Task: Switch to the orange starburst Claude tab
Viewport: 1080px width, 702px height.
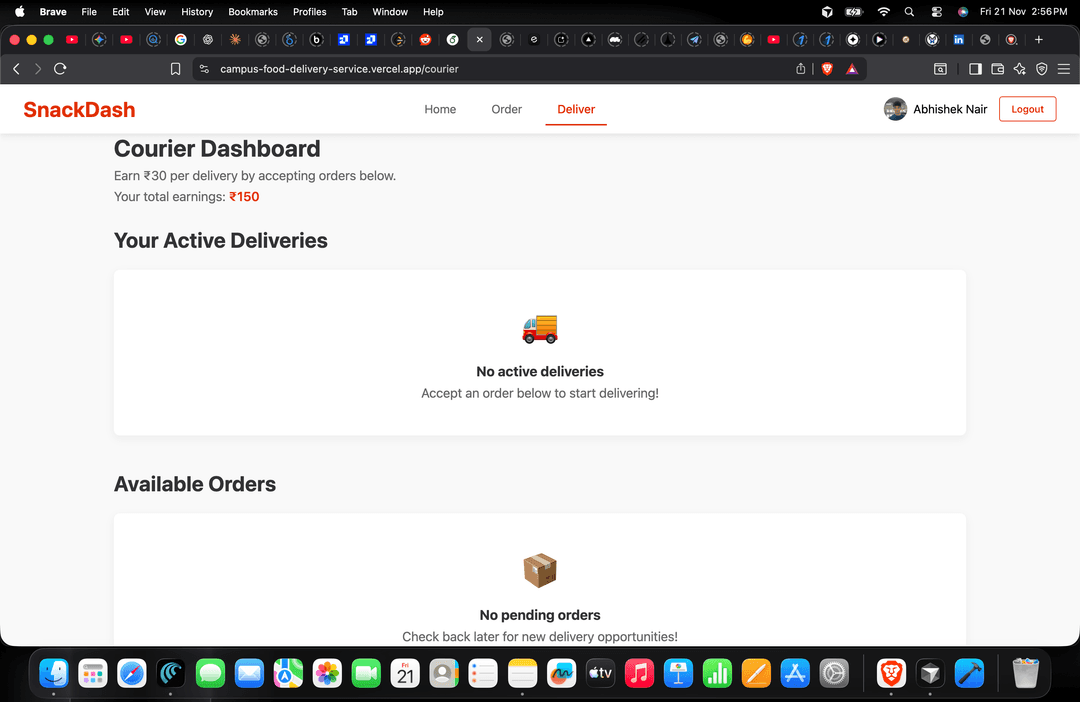Action: pyautogui.click(x=235, y=39)
